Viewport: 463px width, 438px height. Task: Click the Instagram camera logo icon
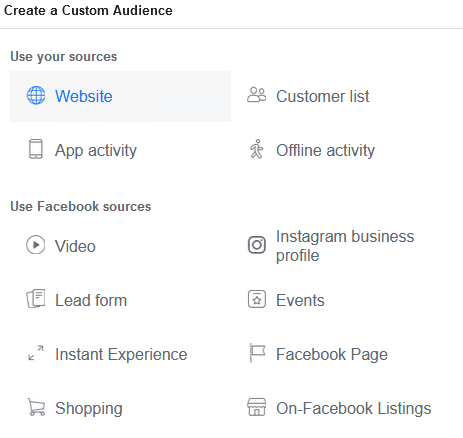(257, 245)
